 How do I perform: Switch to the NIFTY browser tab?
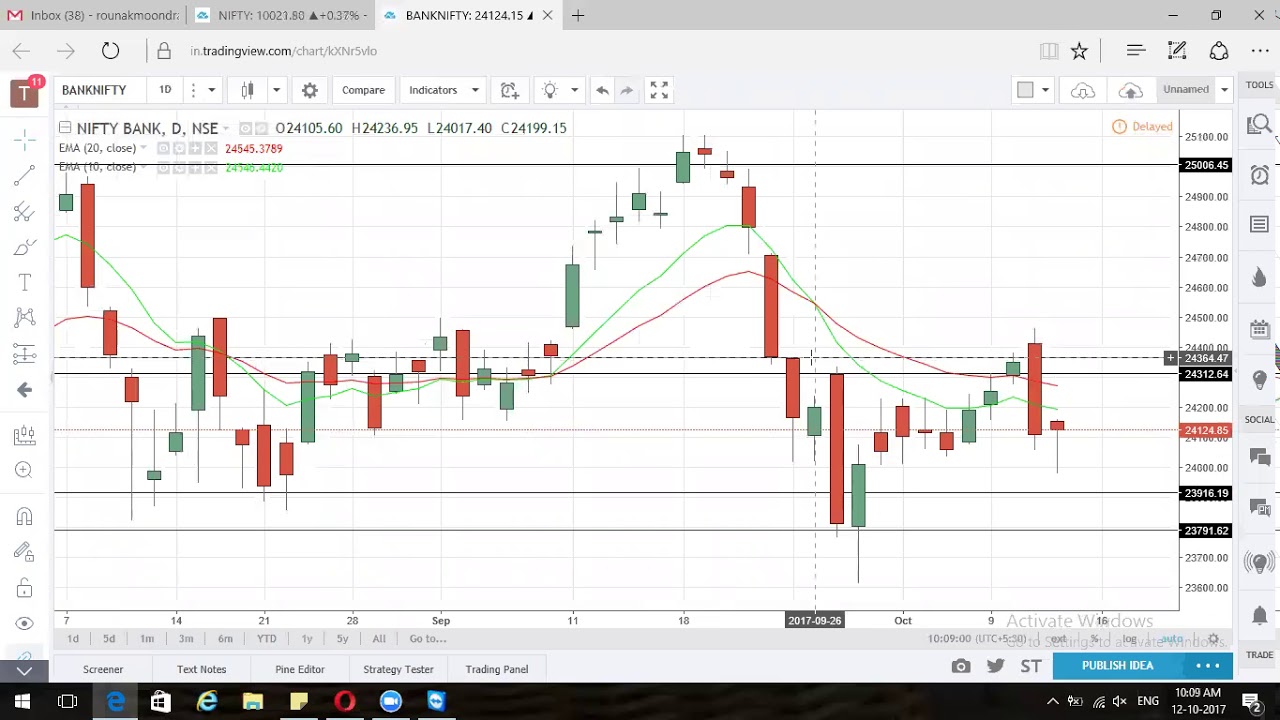point(281,15)
